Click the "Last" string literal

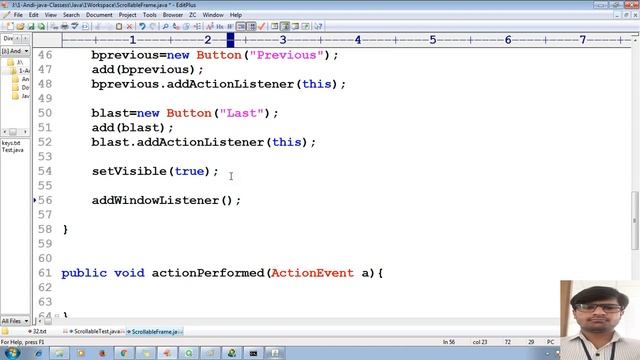point(242,113)
